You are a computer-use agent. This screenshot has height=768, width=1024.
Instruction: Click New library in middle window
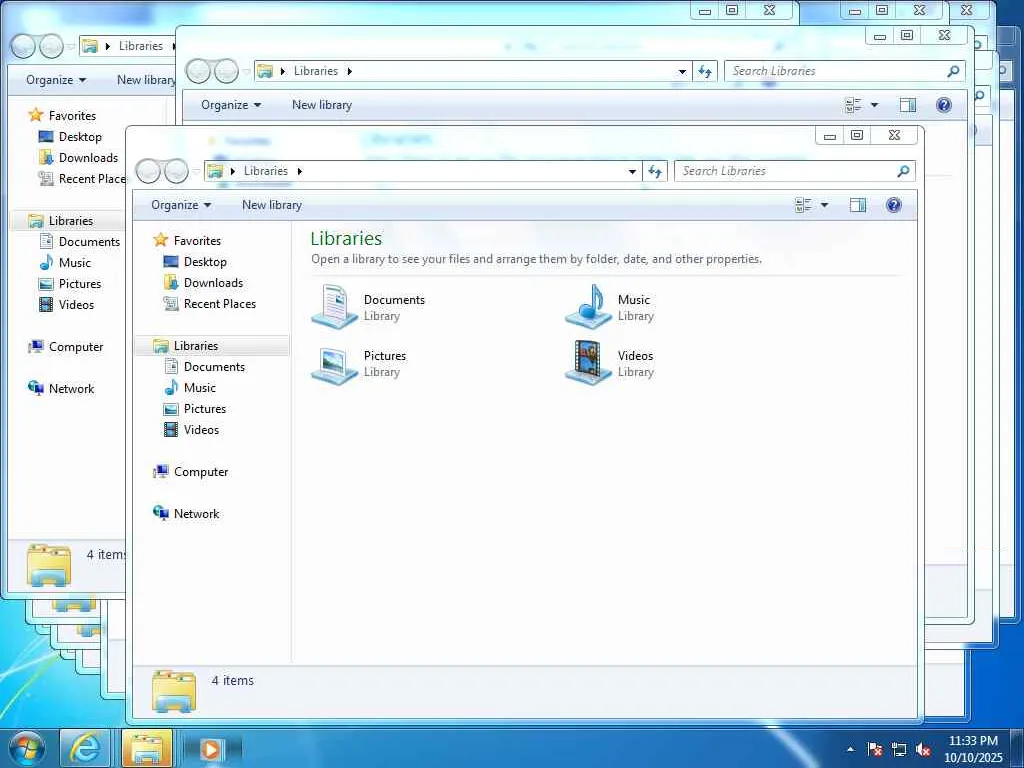(321, 105)
